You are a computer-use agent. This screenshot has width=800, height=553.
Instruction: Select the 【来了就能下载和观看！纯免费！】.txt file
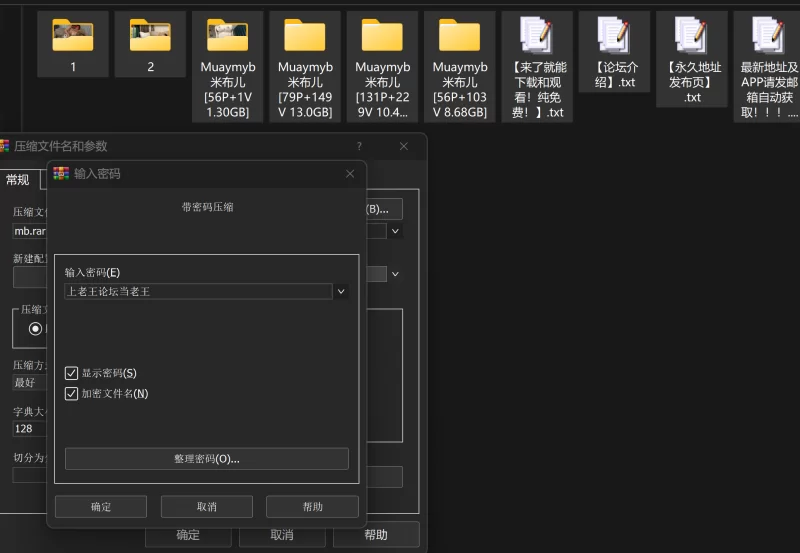click(537, 67)
